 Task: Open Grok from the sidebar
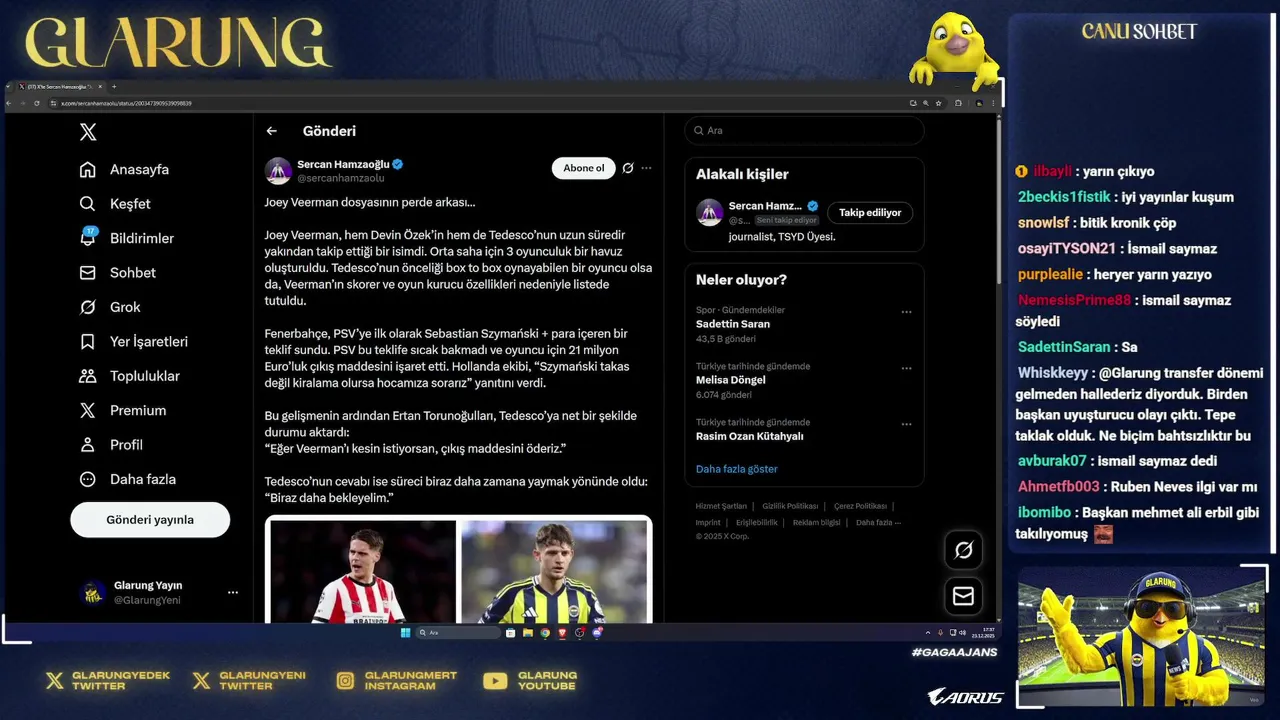click(110, 307)
